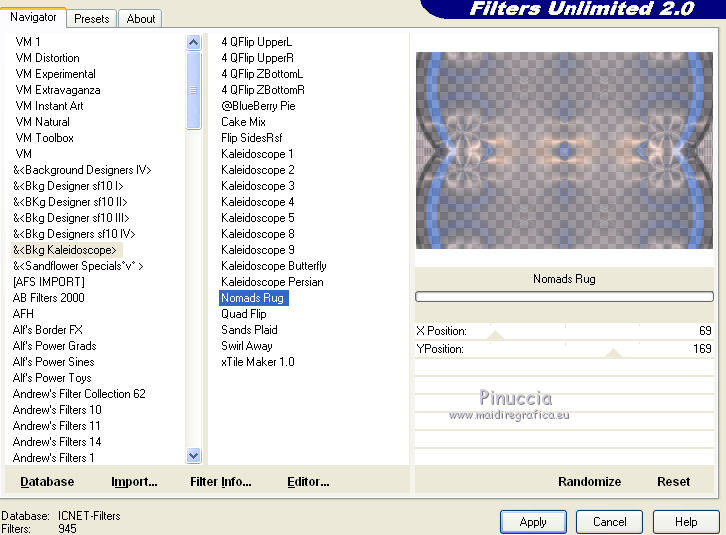Choose 4 QFlip ZBottomL filter
726x535 pixels.
(x=262, y=74)
